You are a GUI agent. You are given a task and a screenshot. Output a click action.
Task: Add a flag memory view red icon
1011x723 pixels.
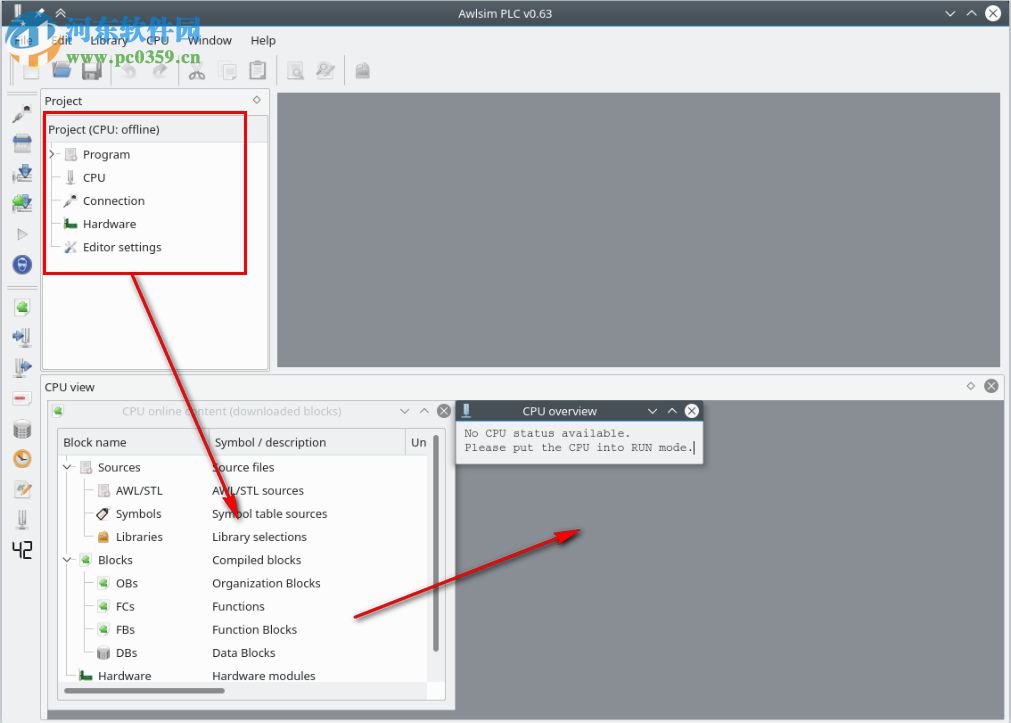point(22,398)
